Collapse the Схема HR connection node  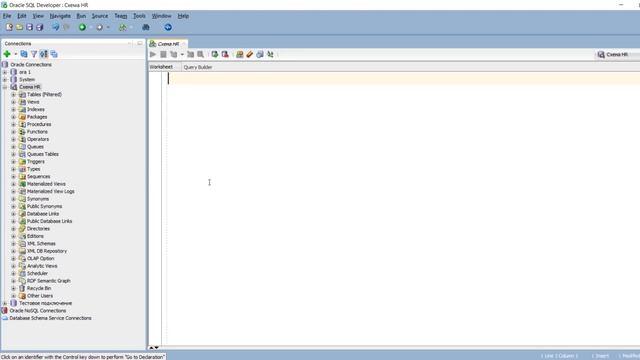tap(5, 87)
